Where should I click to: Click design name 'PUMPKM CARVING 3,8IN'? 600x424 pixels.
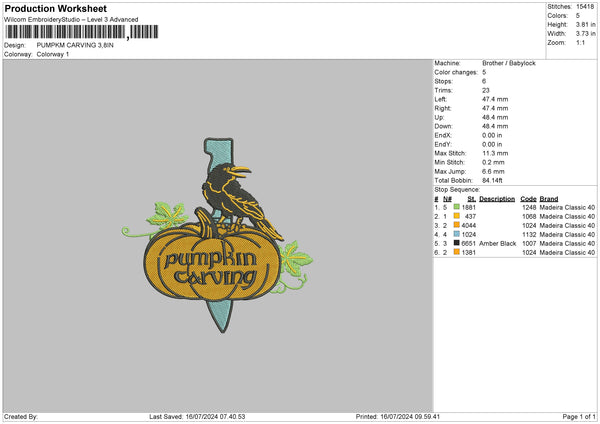(75, 45)
